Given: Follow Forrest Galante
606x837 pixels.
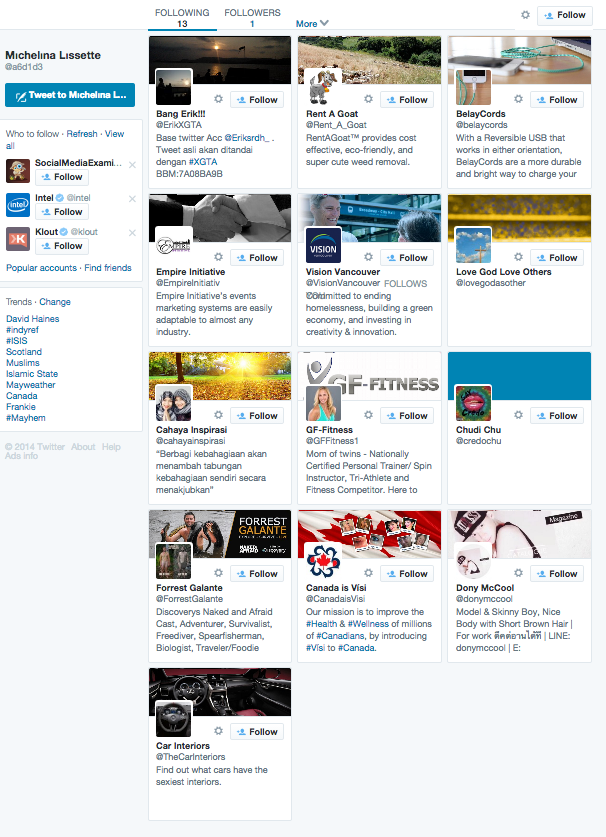Looking at the screenshot, I should coord(257,574).
